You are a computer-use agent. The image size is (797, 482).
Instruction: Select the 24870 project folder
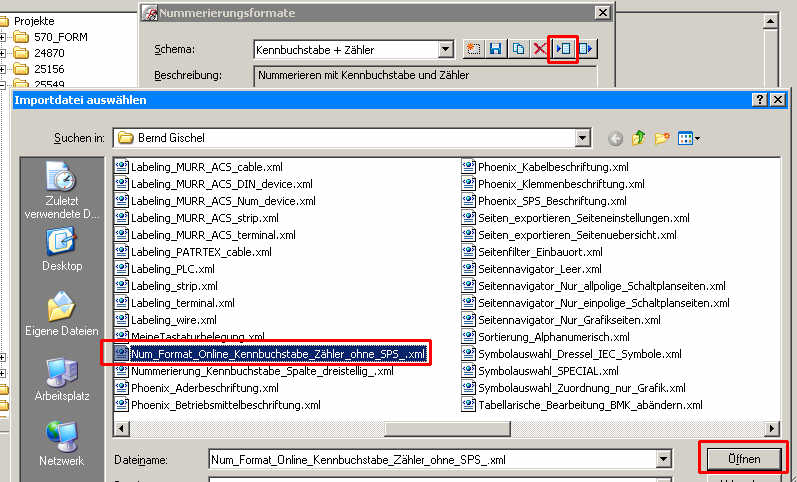(x=39, y=53)
